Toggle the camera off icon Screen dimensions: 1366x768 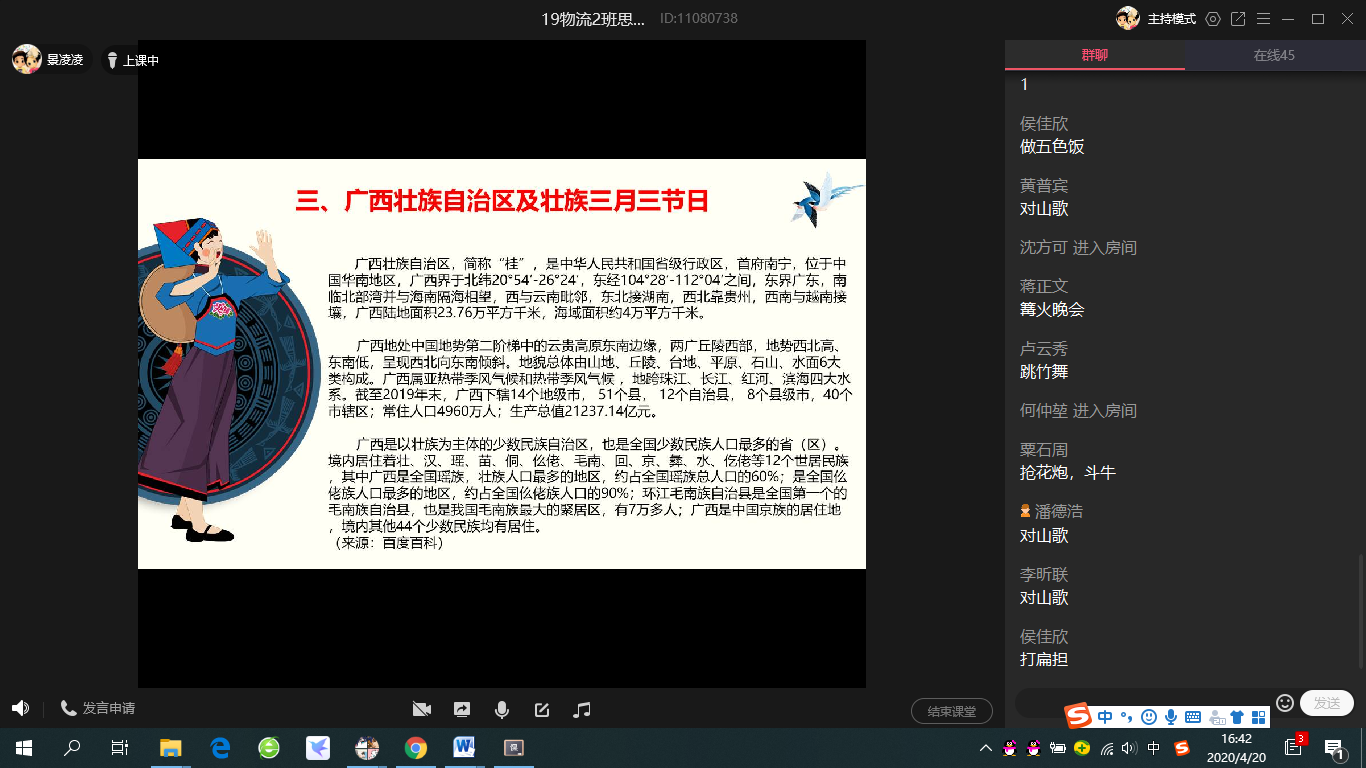coord(421,709)
